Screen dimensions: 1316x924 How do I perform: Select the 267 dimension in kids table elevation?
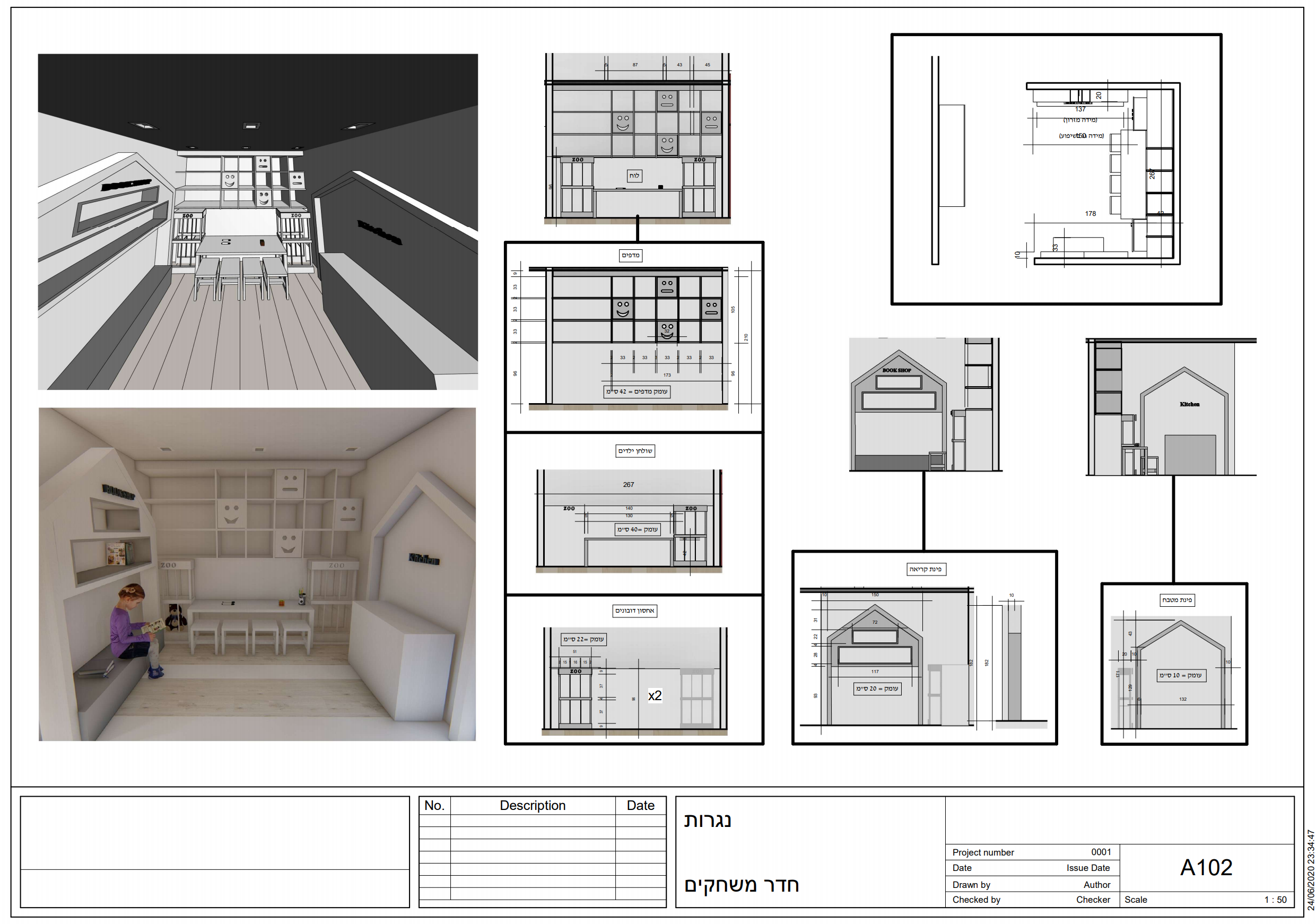pyautogui.click(x=628, y=485)
